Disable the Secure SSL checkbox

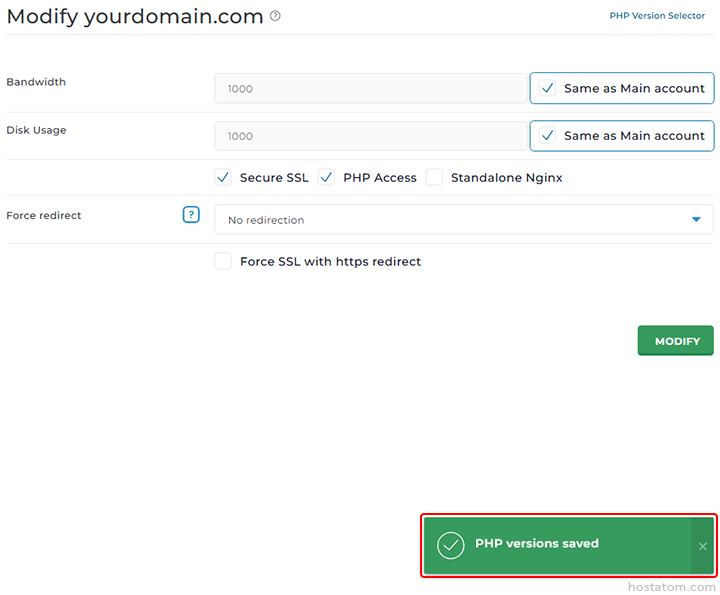coord(223,178)
